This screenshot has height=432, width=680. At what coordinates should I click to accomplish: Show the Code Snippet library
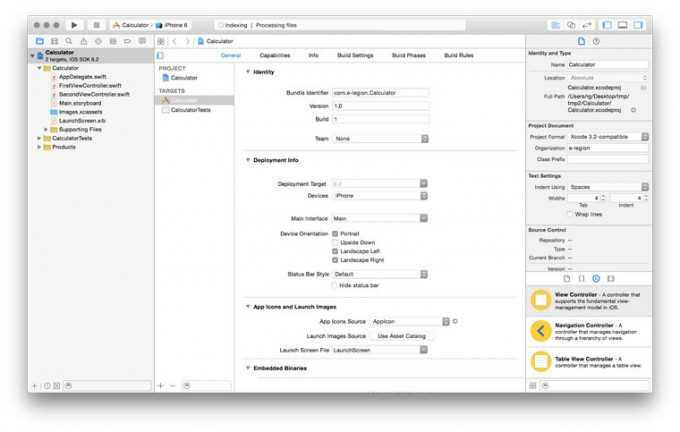tap(582, 278)
